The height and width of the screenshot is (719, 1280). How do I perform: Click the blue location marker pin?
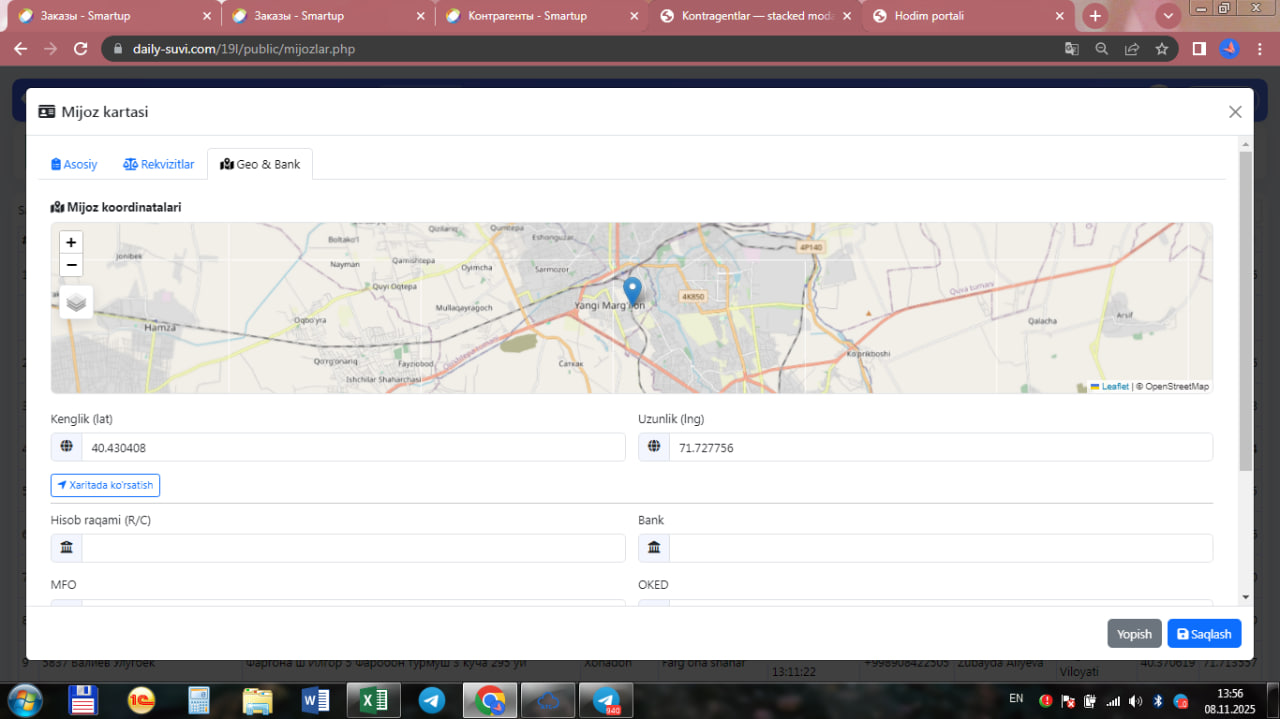(x=632, y=290)
